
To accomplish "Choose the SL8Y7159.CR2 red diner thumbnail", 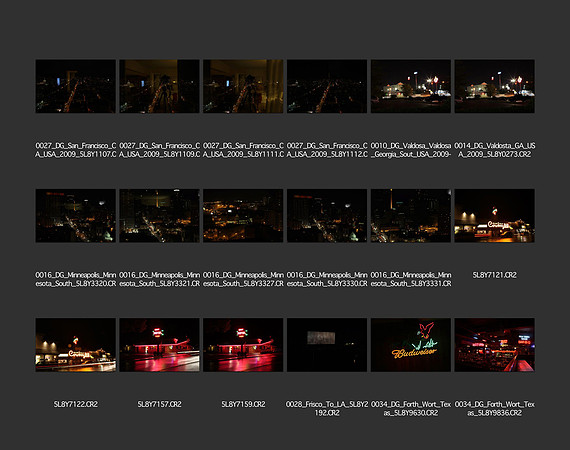I will tap(243, 345).
